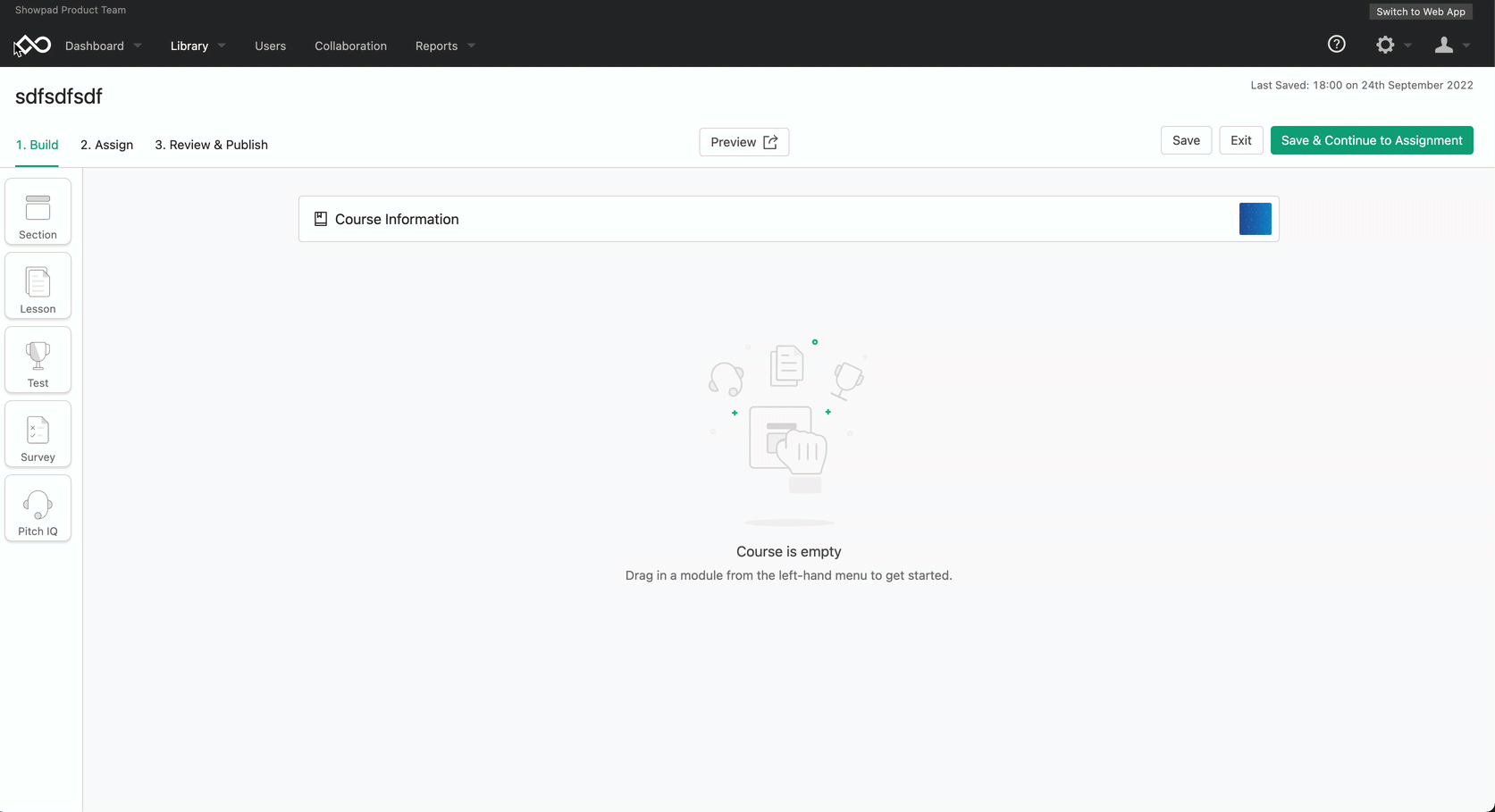Image resolution: width=1495 pixels, height=812 pixels.
Task: Open the user profile icon menu
Action: (1443, 45)
